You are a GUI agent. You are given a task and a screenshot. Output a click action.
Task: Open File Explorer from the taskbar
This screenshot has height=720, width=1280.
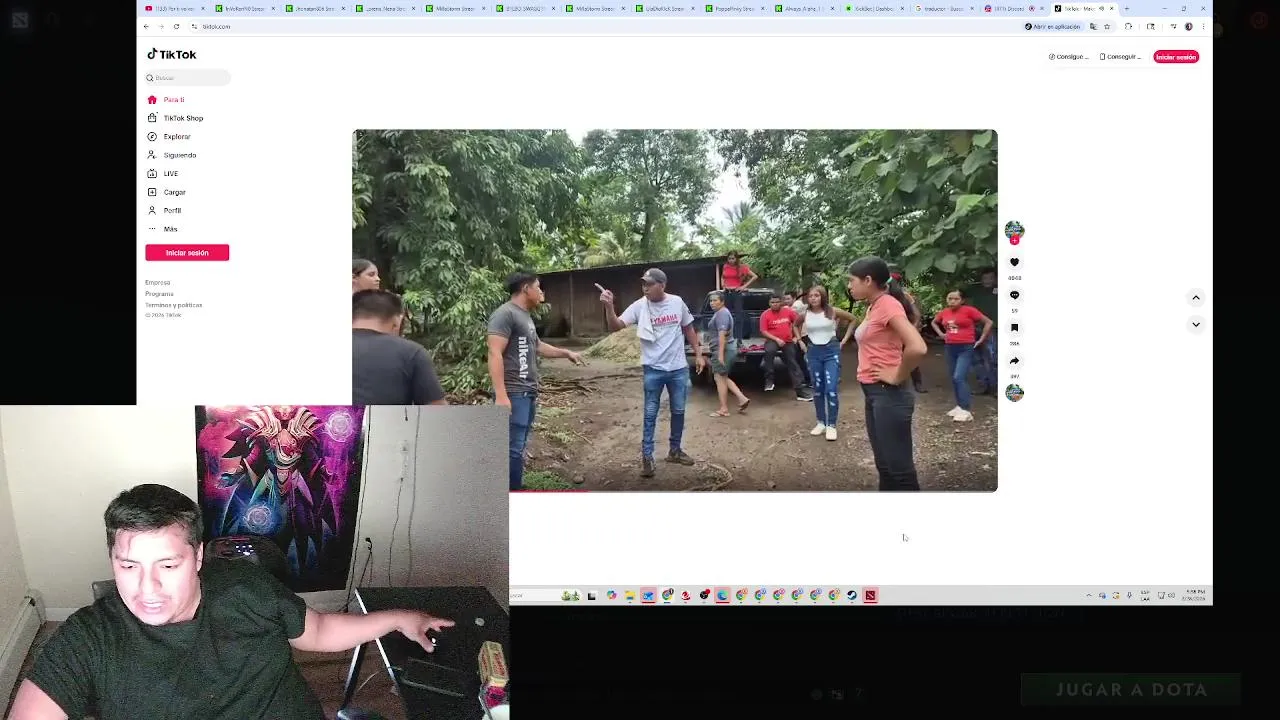click(629, 595)
